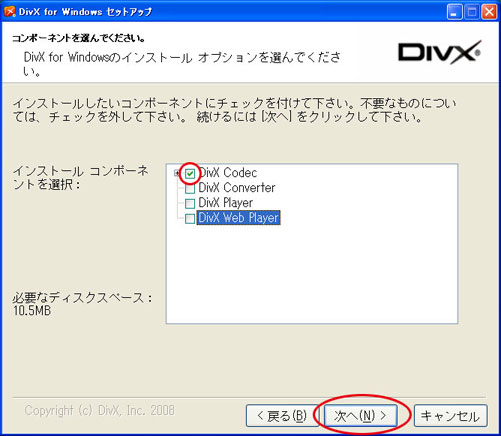The image size is (501, 436).
Task: Uncheck the DivX Codec checkbox
Action: pos(190,173)
